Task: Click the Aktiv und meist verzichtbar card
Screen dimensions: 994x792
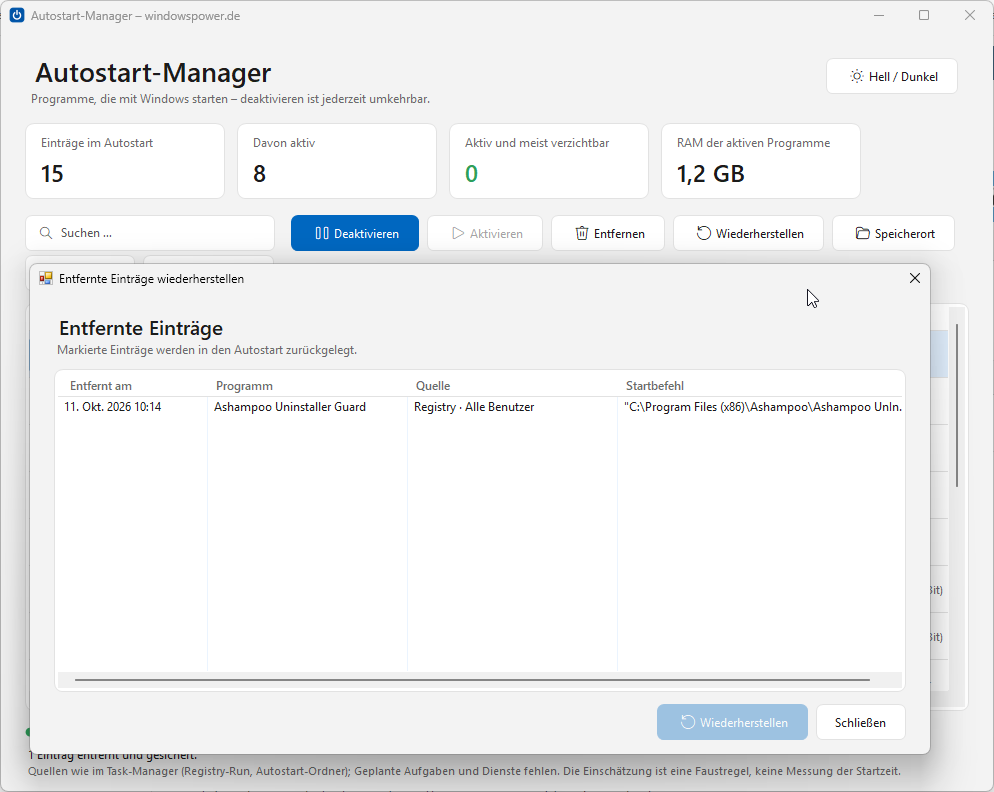Action: pos(549,161)
